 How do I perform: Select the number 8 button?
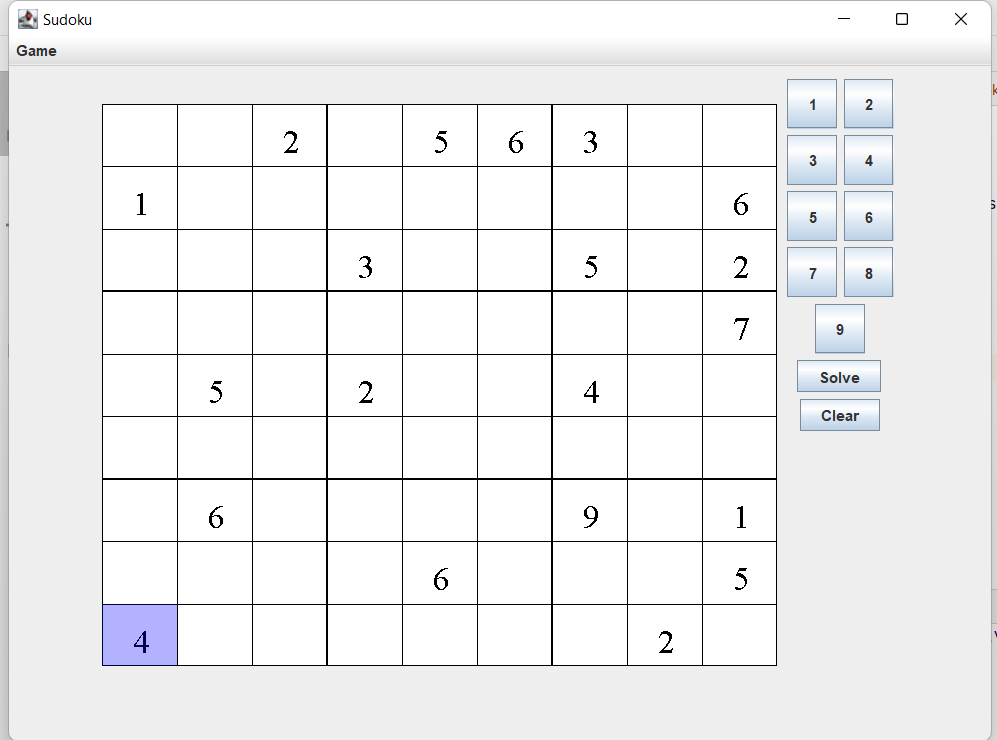tap(868, 271)
